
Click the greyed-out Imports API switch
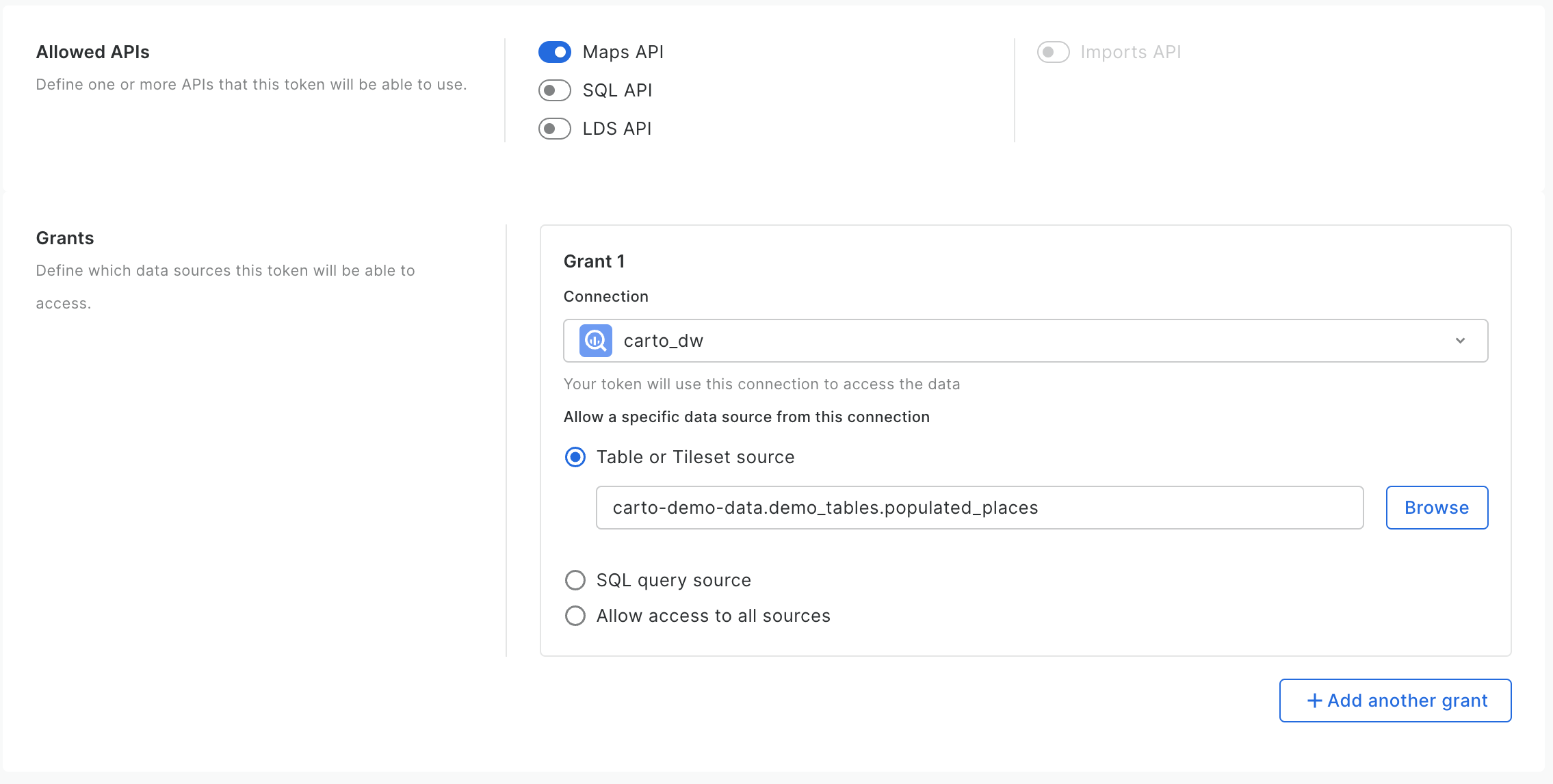pos(1053,52)
